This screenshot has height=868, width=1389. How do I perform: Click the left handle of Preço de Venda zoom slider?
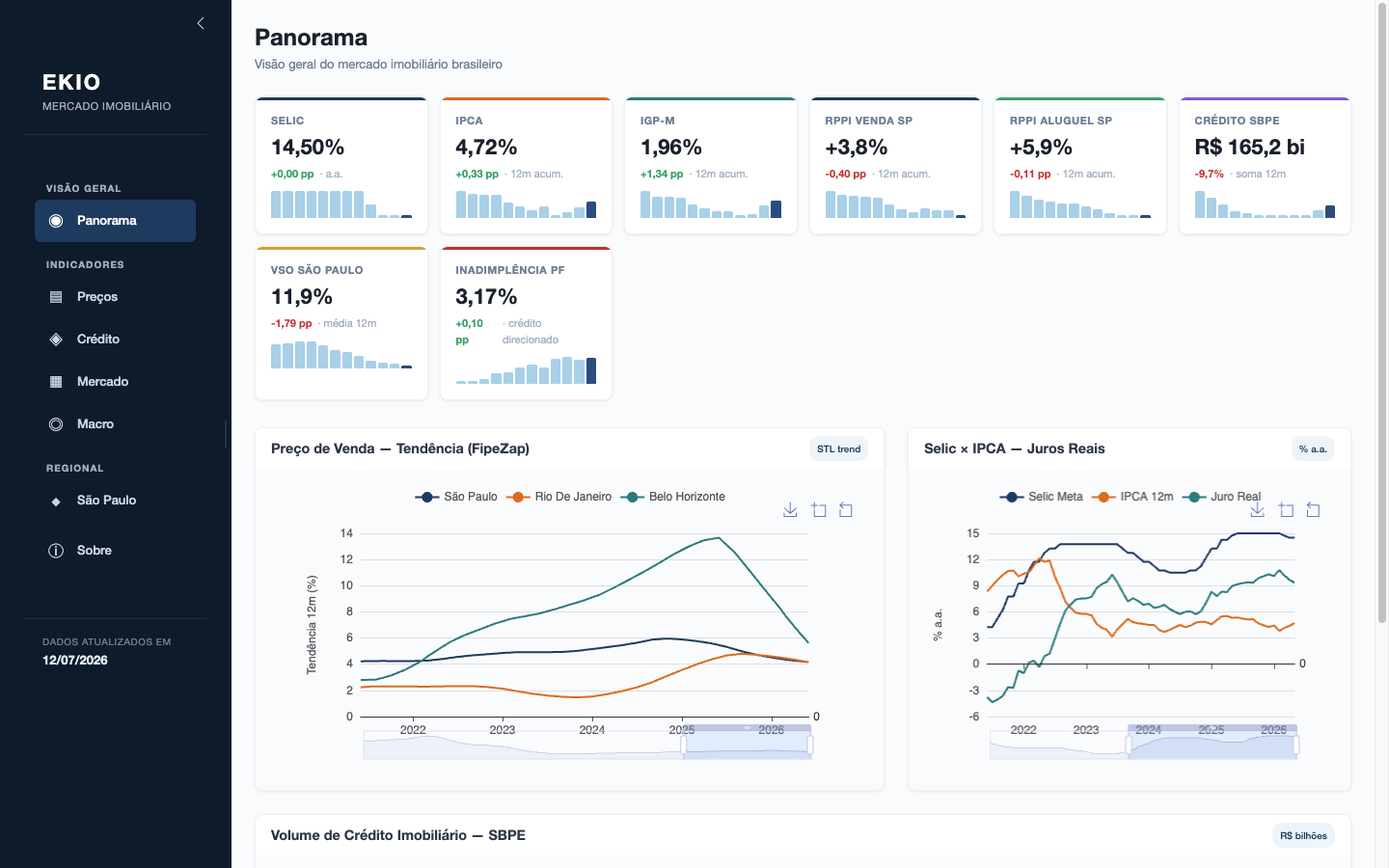coord(684,745)
